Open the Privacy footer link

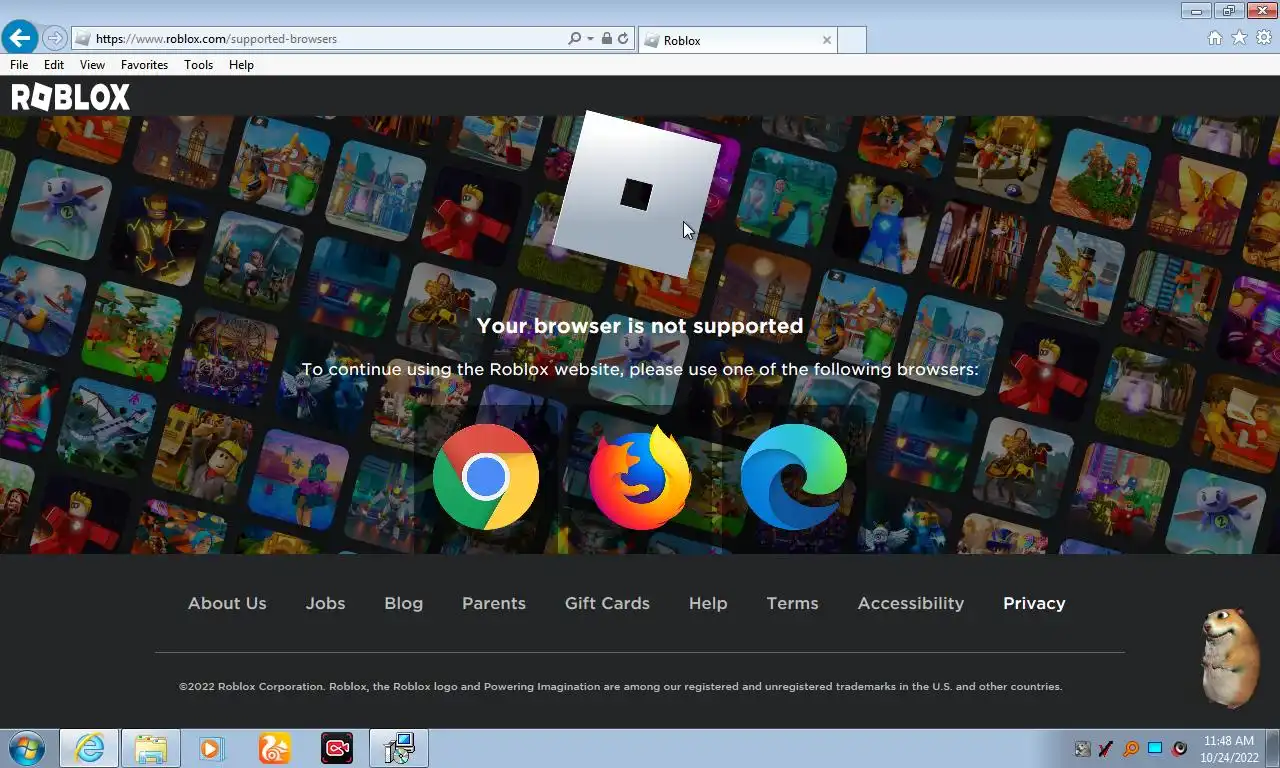(1034, 603)
